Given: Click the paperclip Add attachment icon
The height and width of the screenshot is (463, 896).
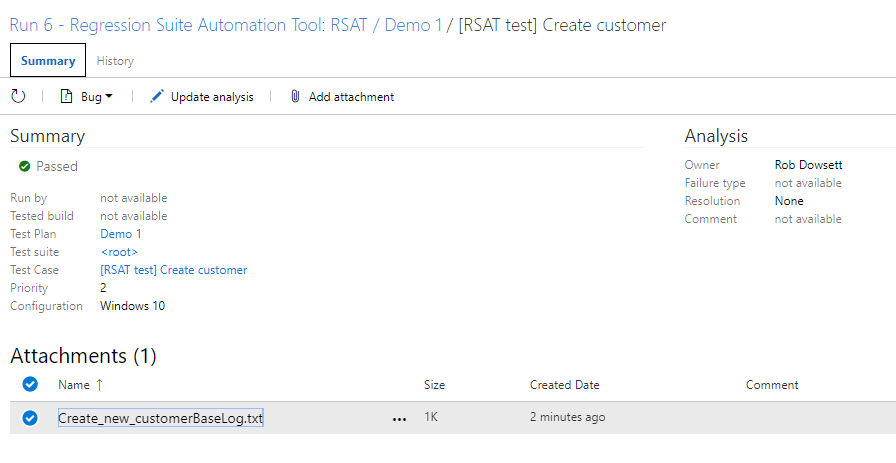Looking at the screenshot, I should (295, 97).
